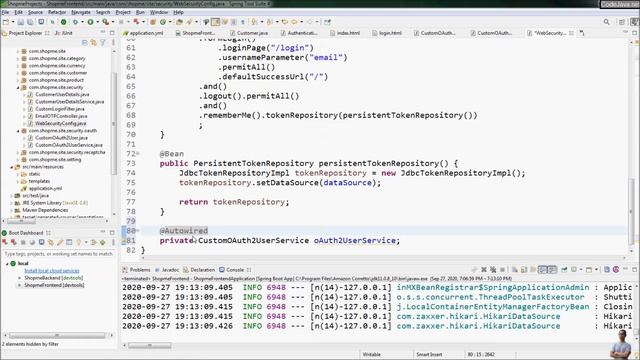Open the Window menu
This screenshot has height=360, width=640.
point(159,12)
